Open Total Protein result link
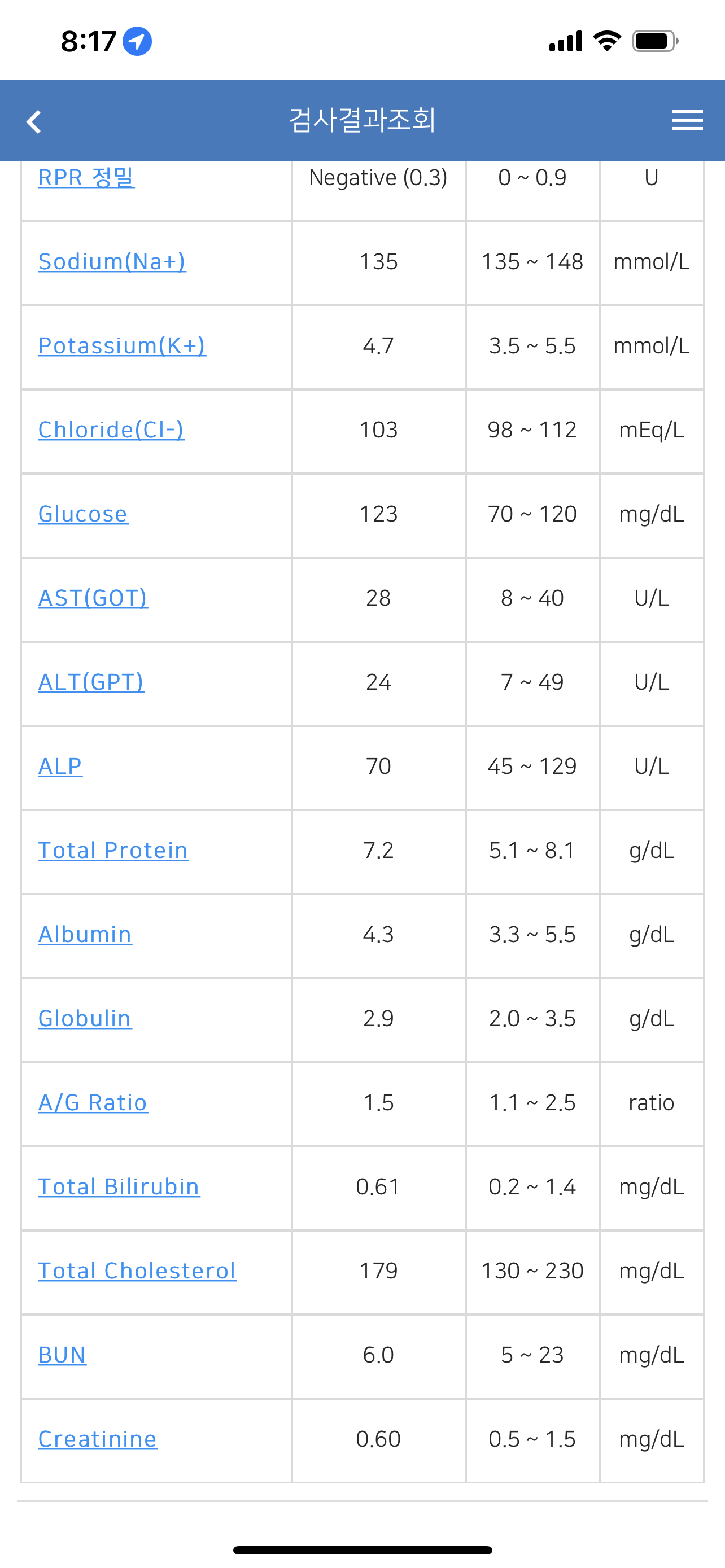Image resolution: width=725 pixels, height=1568 pixels. (x=114, y=851)
